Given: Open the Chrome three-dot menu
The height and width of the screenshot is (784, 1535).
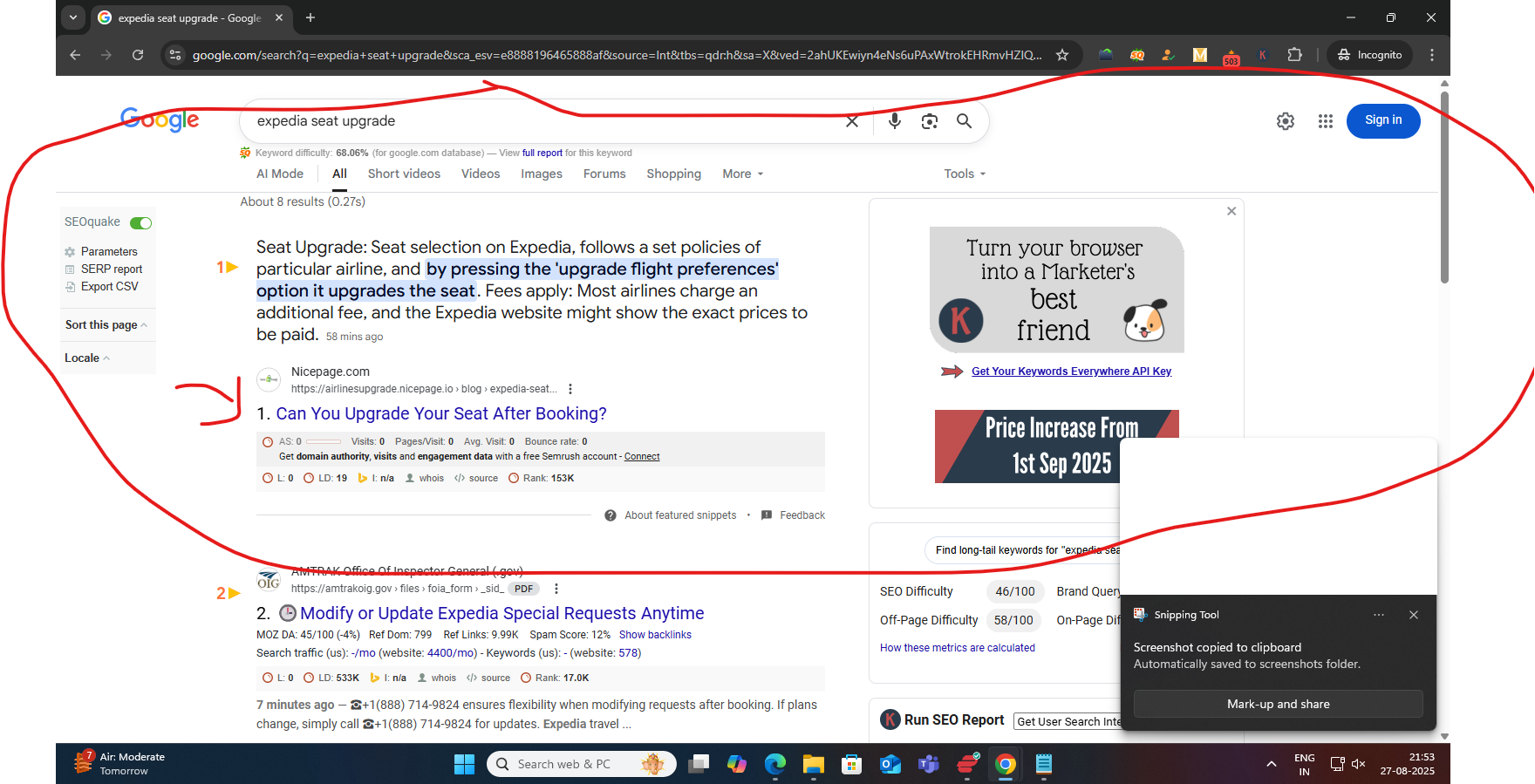Looking at the screenshot, I should coord(1432,55).
